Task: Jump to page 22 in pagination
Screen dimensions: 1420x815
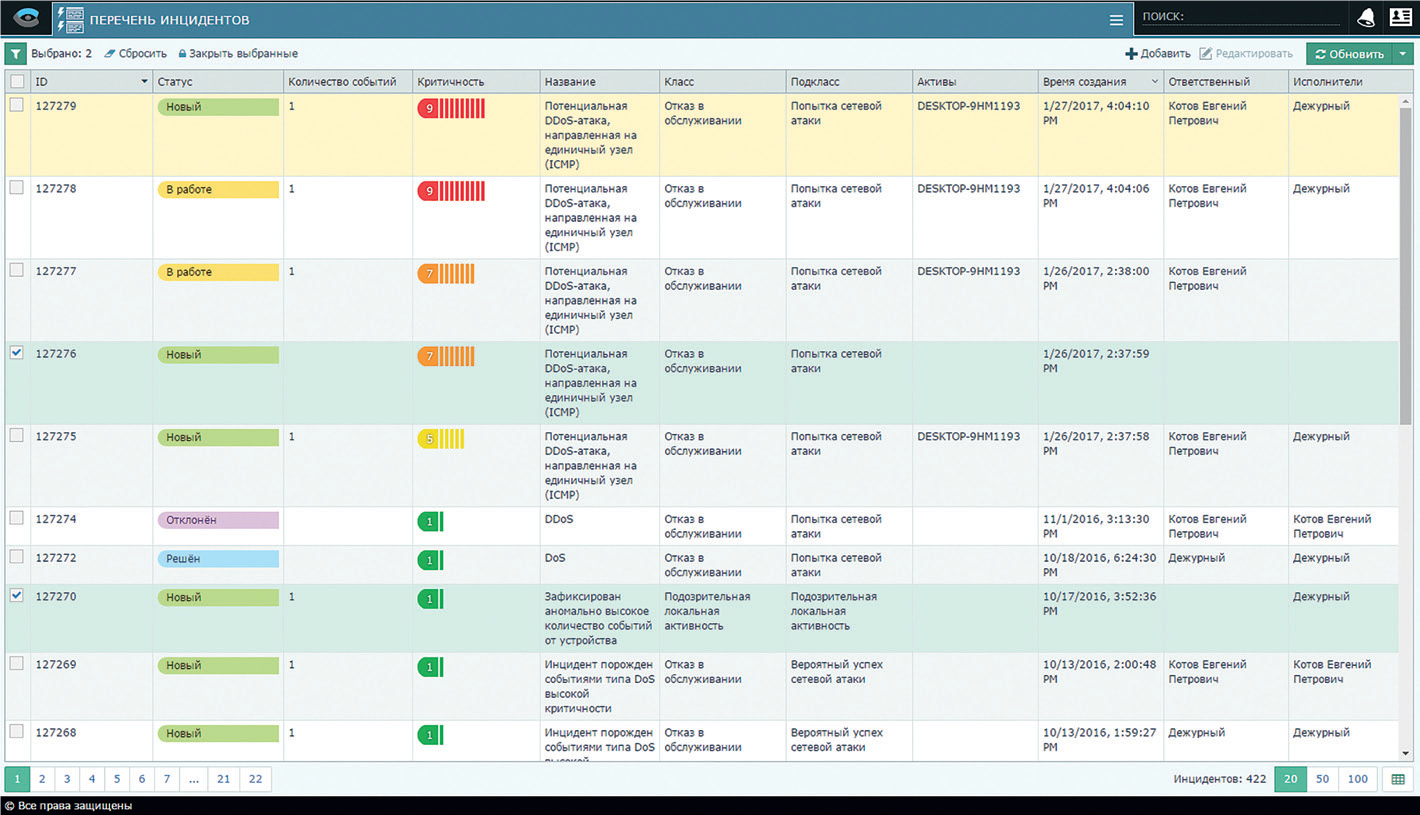Action: tap(255, 779)
